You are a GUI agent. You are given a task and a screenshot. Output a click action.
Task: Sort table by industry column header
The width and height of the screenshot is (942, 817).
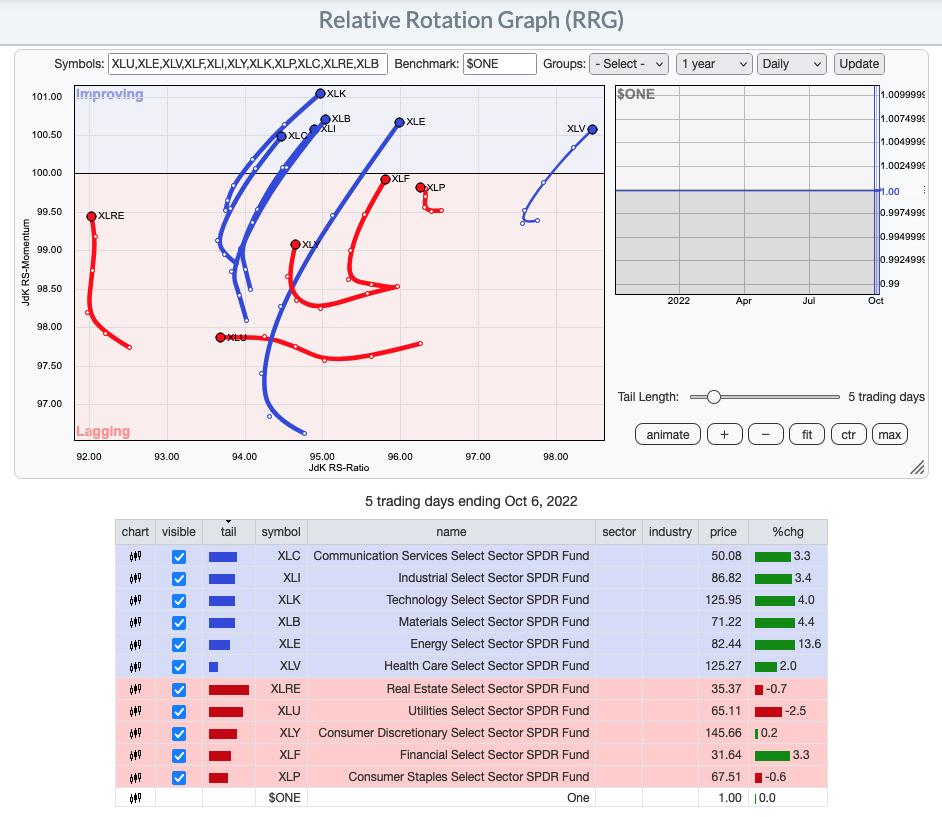670,532
